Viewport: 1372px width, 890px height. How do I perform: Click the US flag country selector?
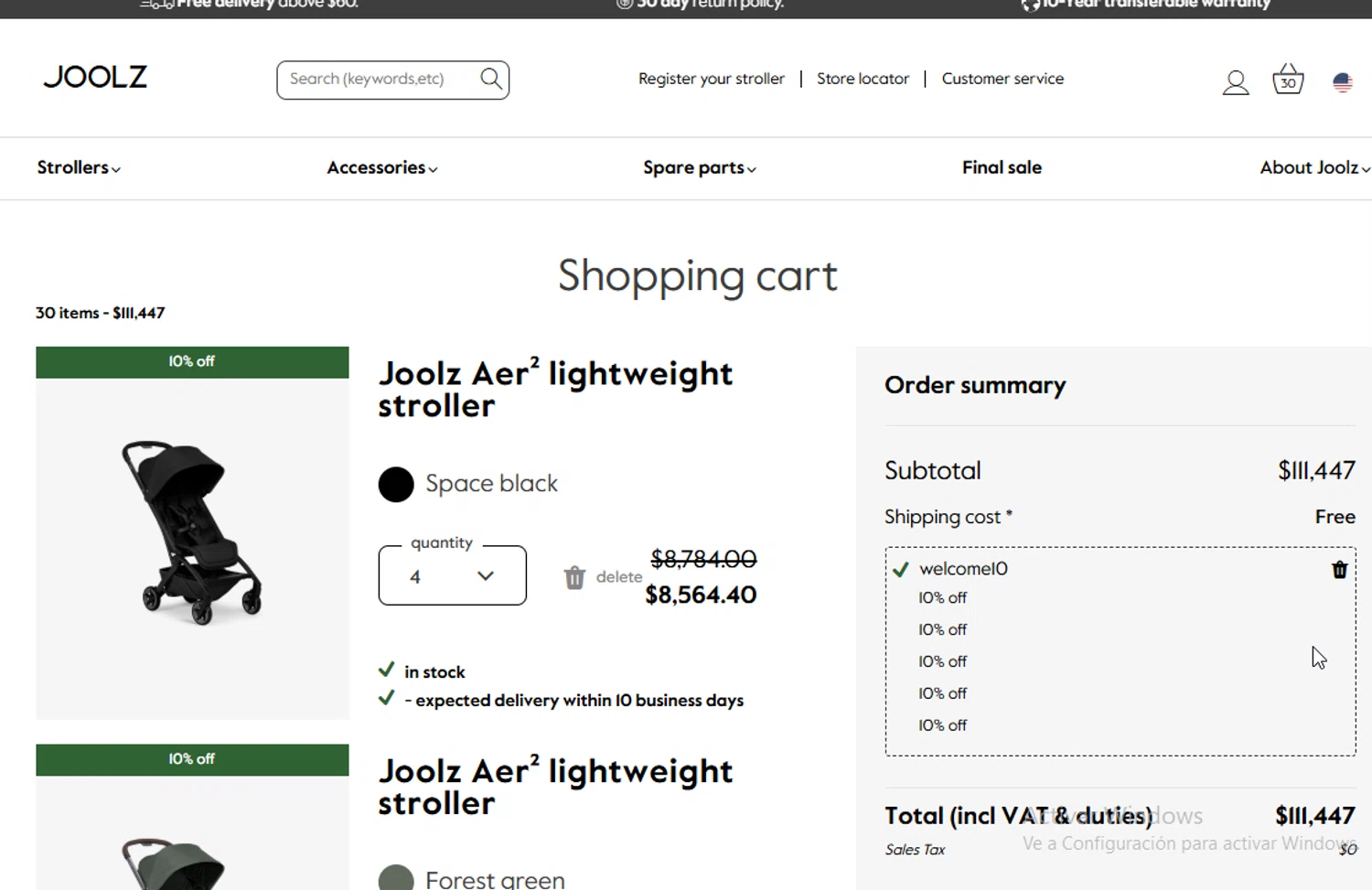point(1343,83)
